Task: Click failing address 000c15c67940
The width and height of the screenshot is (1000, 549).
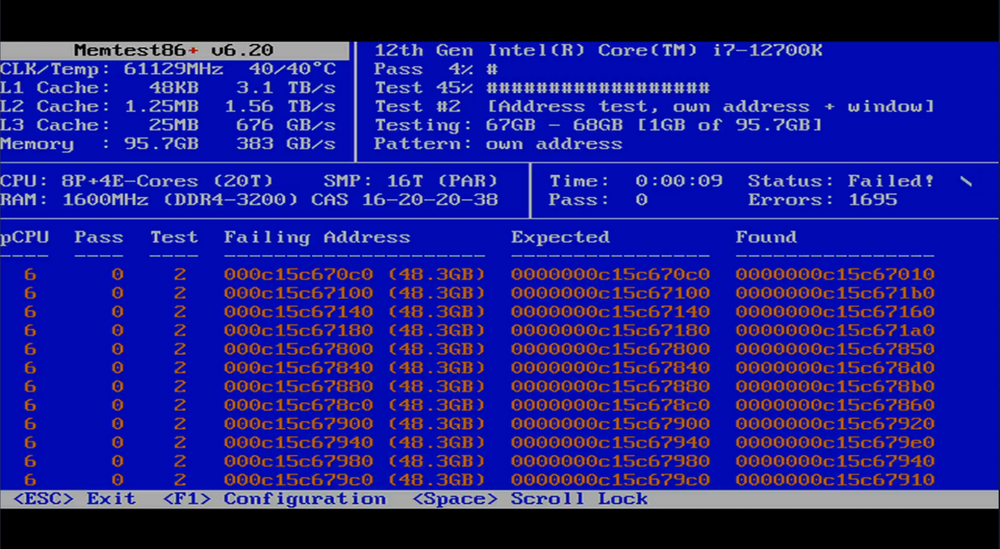Action: pyautogui.click(x=298, y=443)
